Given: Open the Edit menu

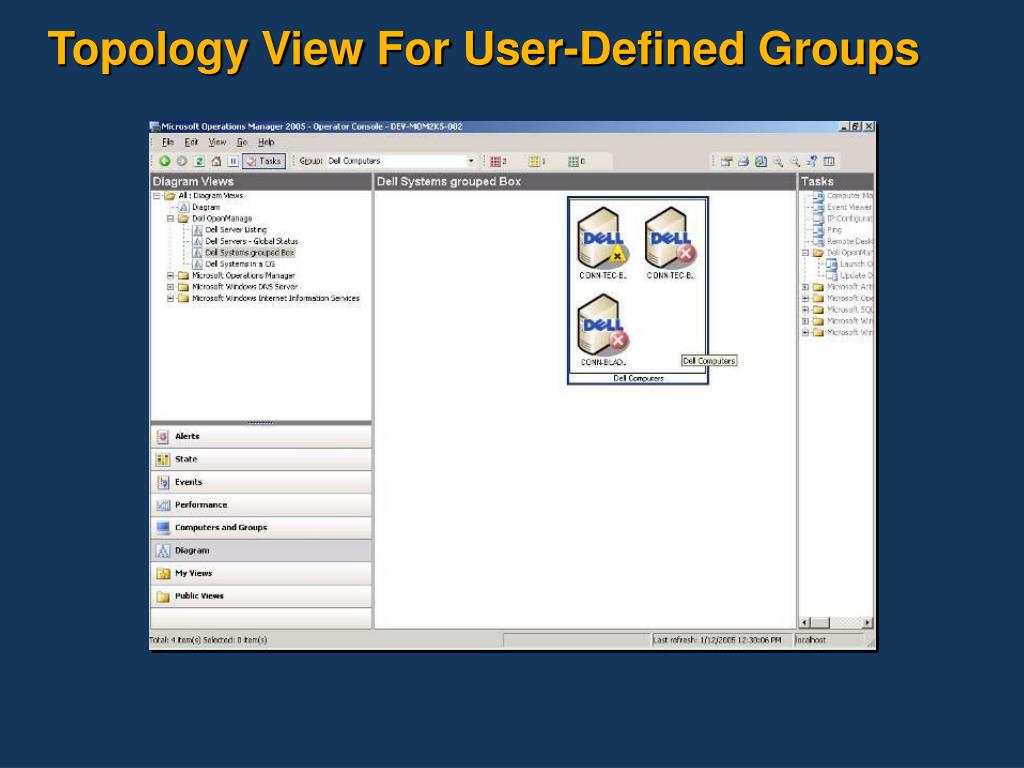Looking at the screenshot, I should pyautogui.click(x=191, y=142).
